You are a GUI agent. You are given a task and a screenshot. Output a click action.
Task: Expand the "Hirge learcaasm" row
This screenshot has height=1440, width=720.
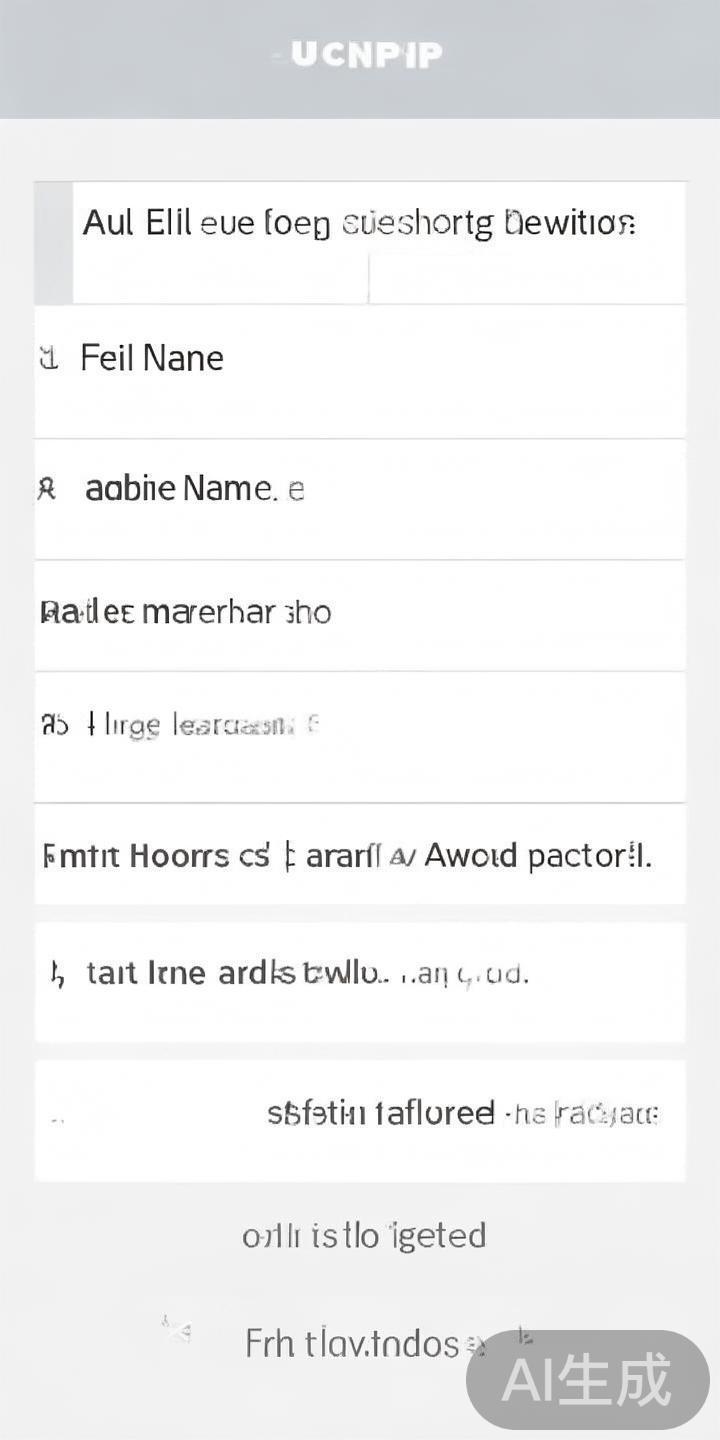(360, 737)
